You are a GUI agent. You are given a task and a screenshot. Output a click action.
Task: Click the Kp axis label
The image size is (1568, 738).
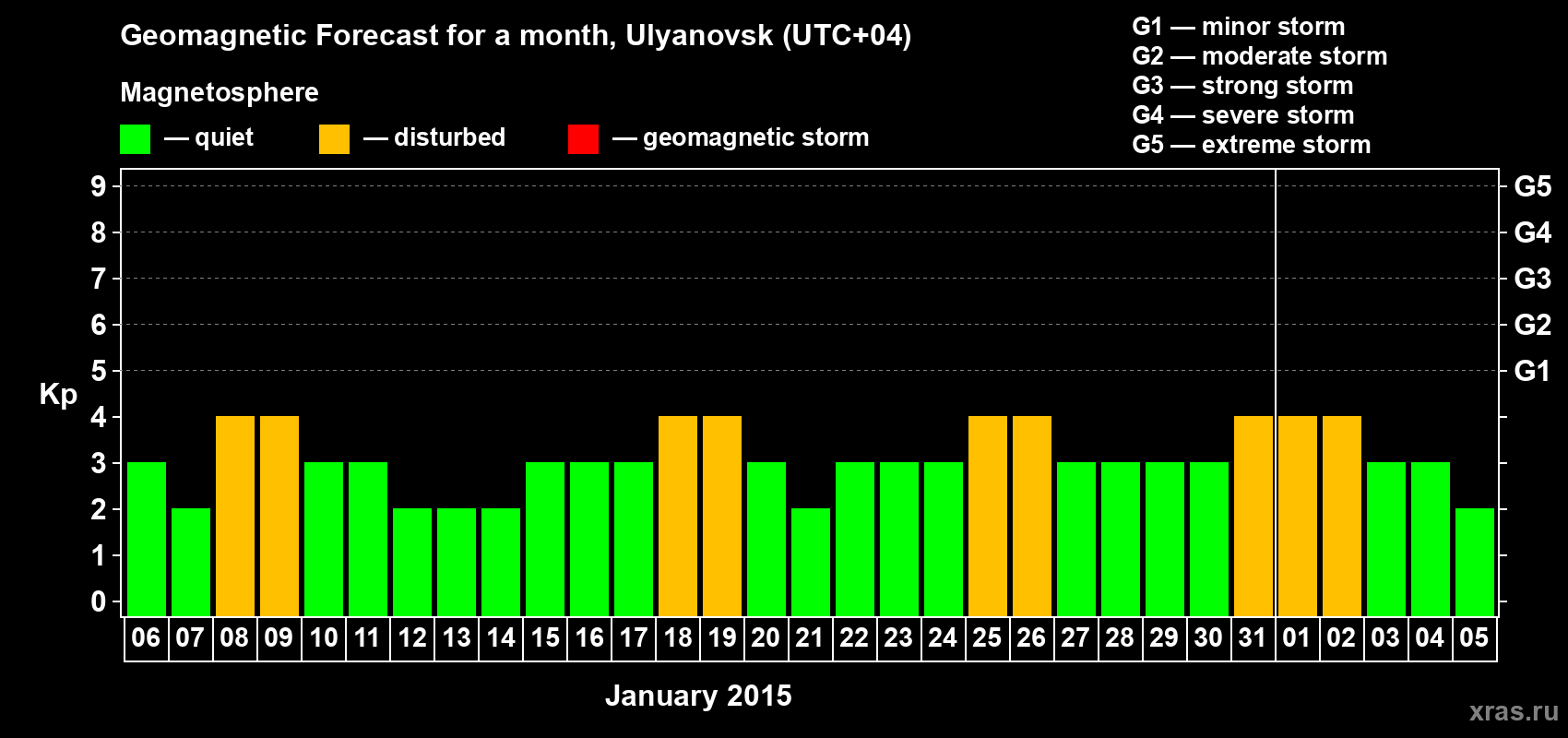coord(58,395)
